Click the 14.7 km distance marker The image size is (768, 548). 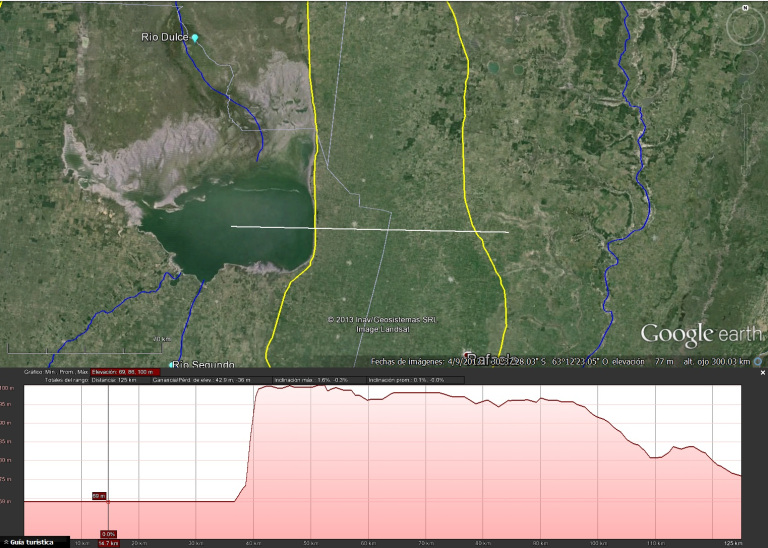click(x=108, y=543)
